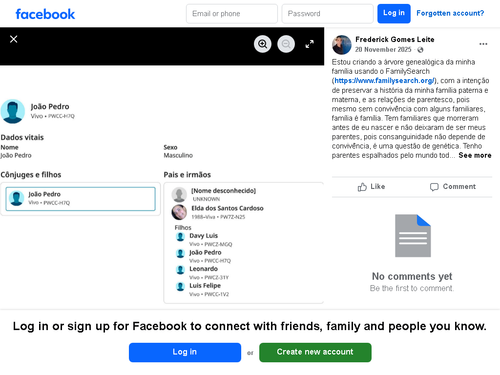Click the João Pedro icon under Filhos
Image resolution: width=500 pixels, height=375 pixels.
click(180, 253)
